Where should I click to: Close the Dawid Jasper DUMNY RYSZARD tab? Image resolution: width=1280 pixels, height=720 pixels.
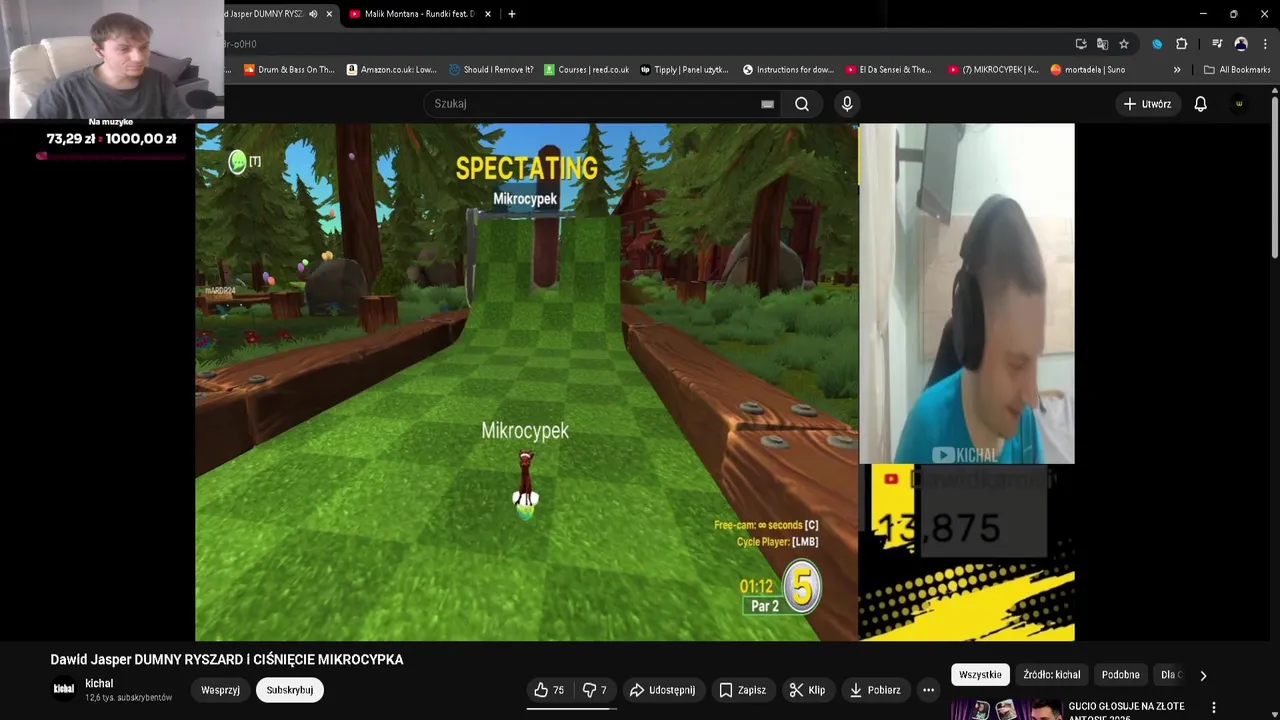pyautogui.click(x=329, y=14)
